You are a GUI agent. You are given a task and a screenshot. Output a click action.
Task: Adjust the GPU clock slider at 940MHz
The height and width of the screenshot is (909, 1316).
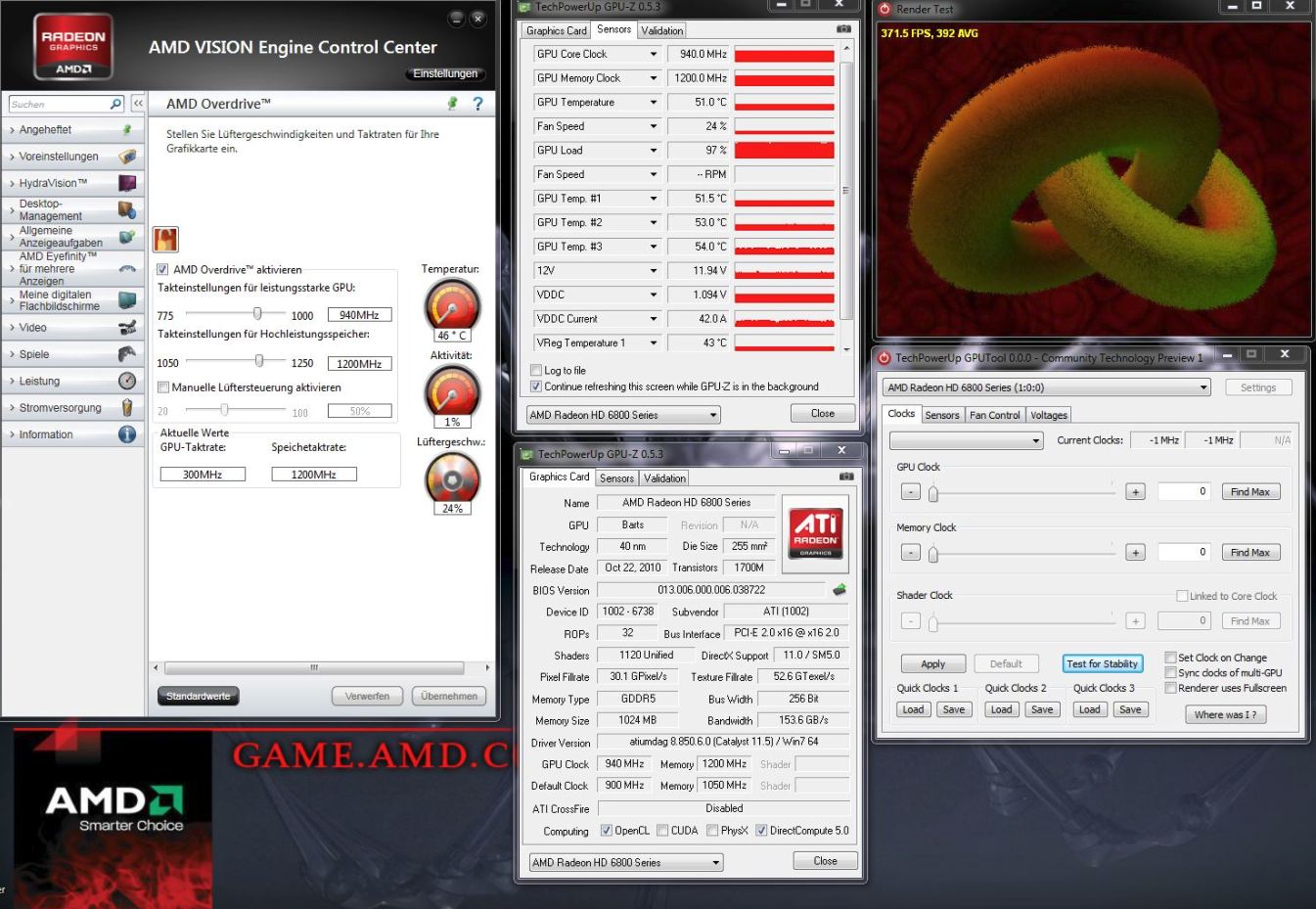(257, 314)
